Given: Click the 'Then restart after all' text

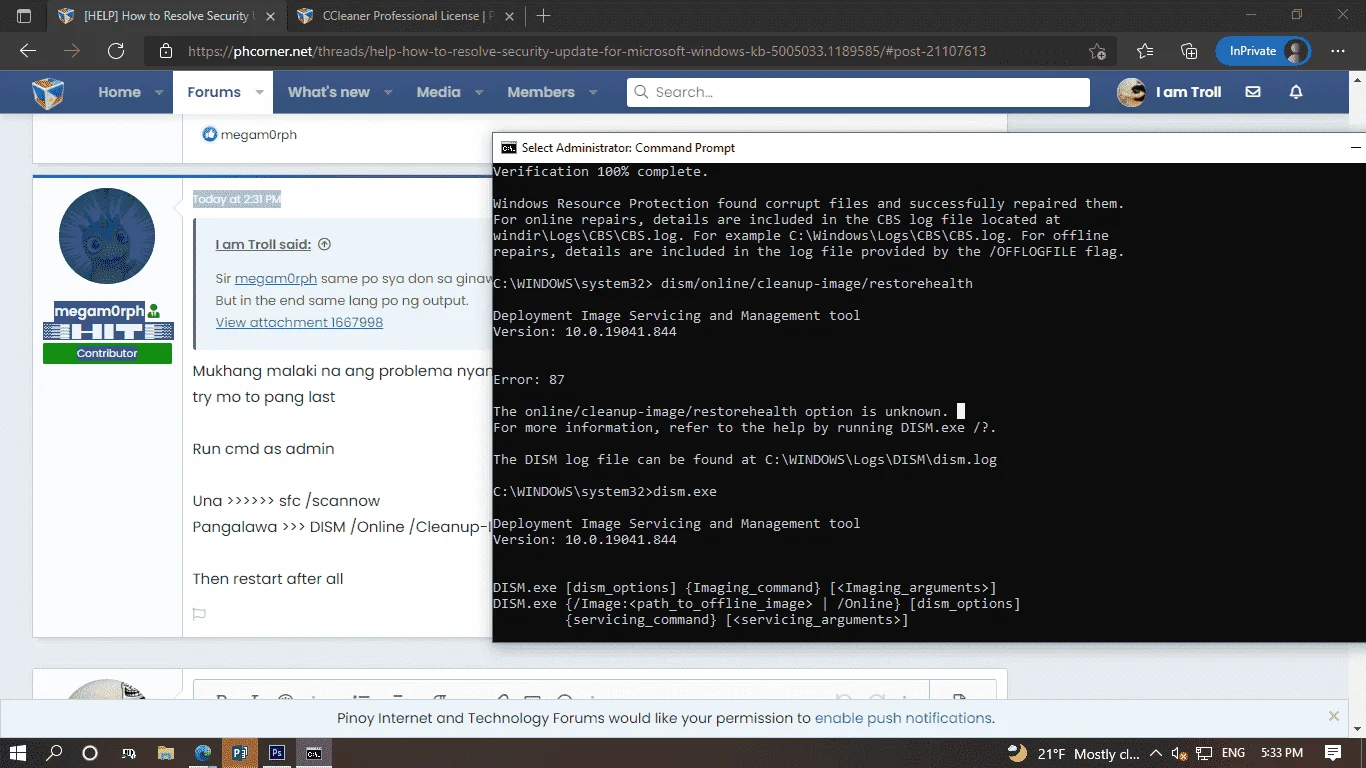Looking at the screenshot, I should tap(268, 579).
